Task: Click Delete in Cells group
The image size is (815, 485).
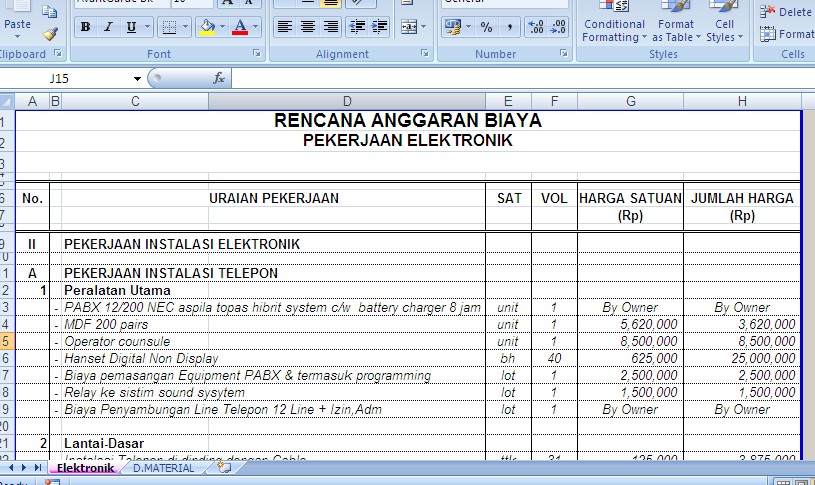Action: 786,11
